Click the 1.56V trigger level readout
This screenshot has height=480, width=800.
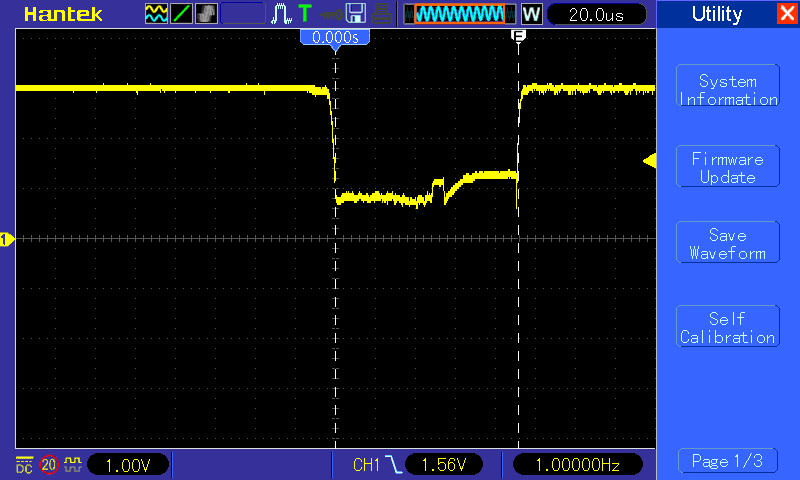(444, 465)
